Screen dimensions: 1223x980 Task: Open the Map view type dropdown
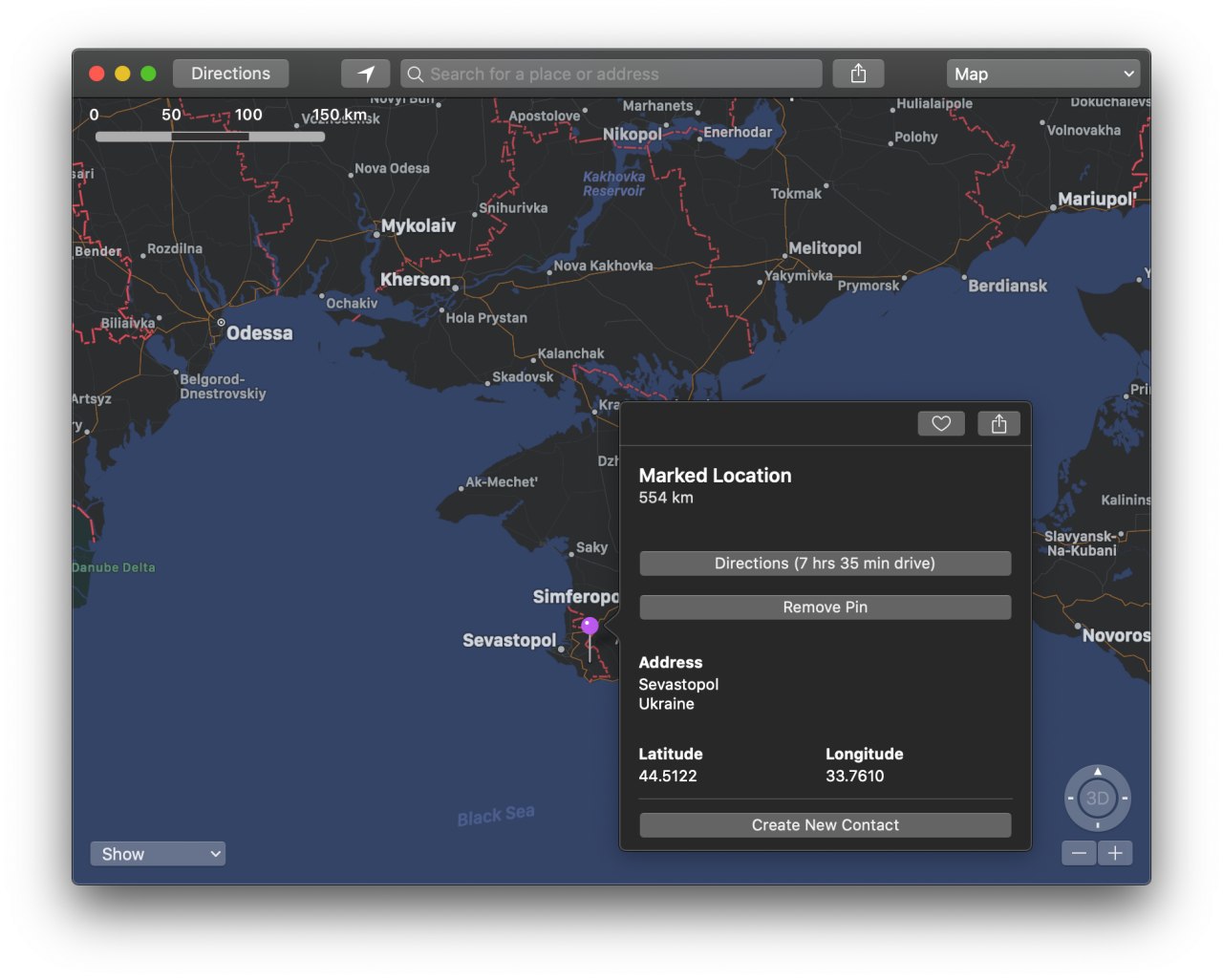tap(1044, 74)
